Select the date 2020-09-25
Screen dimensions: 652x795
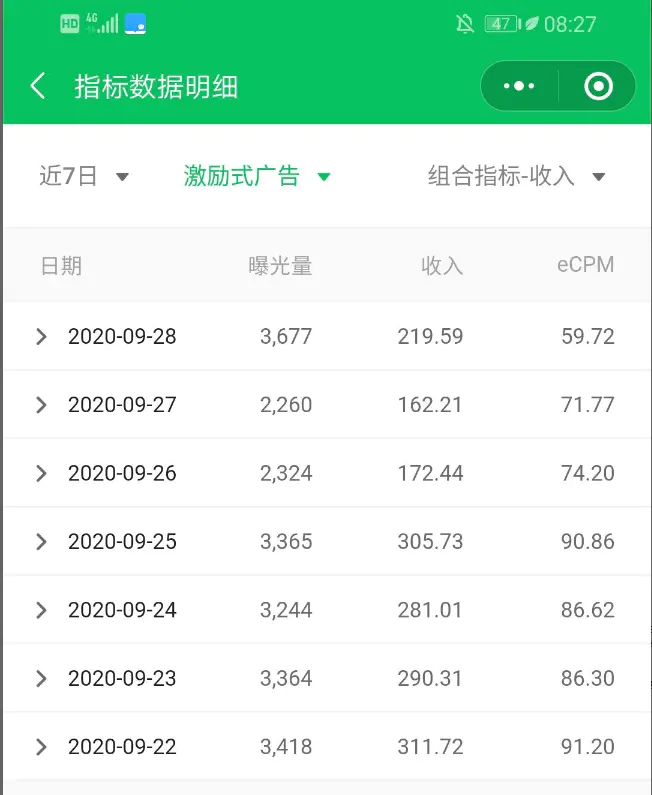[x=122, y=541]
